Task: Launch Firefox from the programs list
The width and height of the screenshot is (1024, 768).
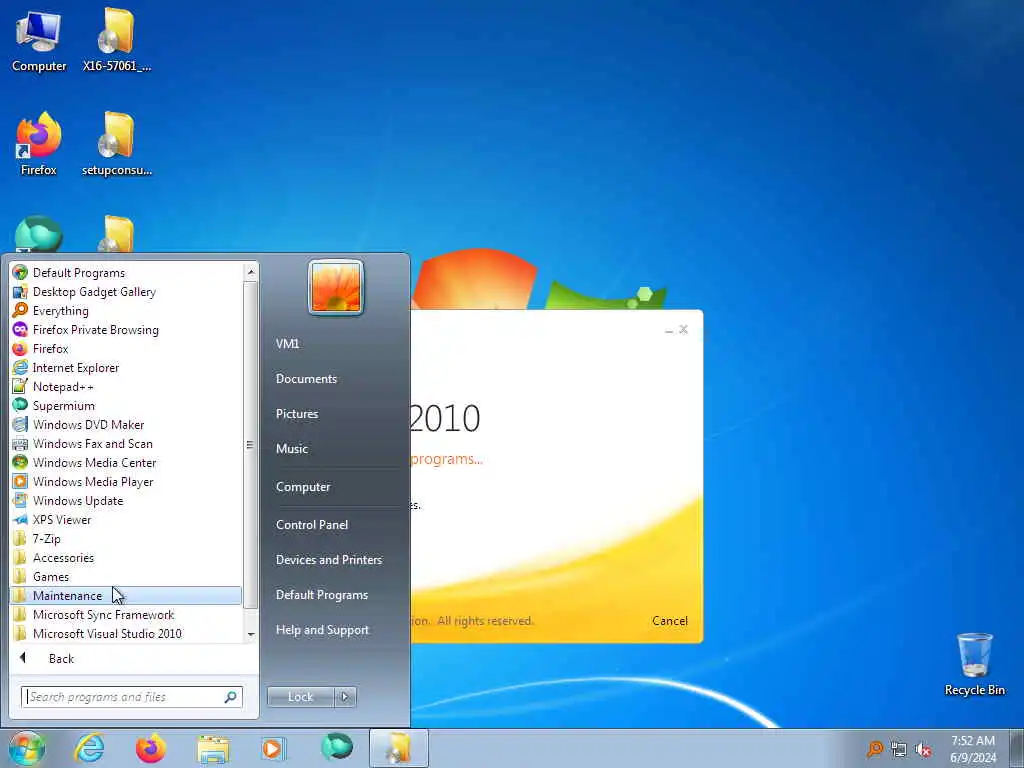Action: pos(126,349)
